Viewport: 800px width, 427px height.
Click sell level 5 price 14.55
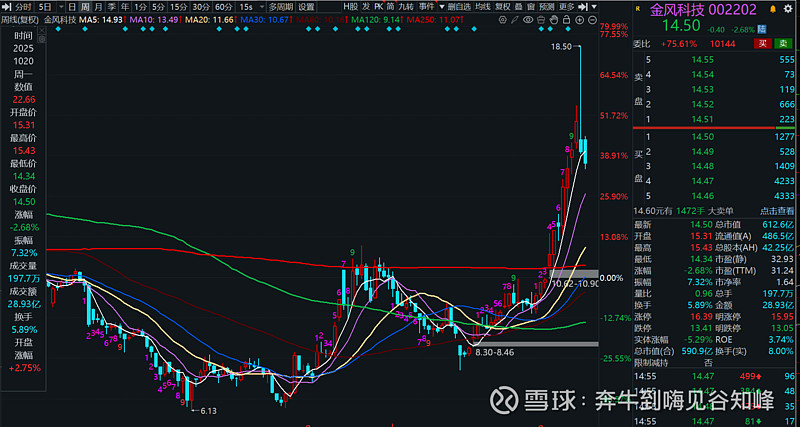701,60
